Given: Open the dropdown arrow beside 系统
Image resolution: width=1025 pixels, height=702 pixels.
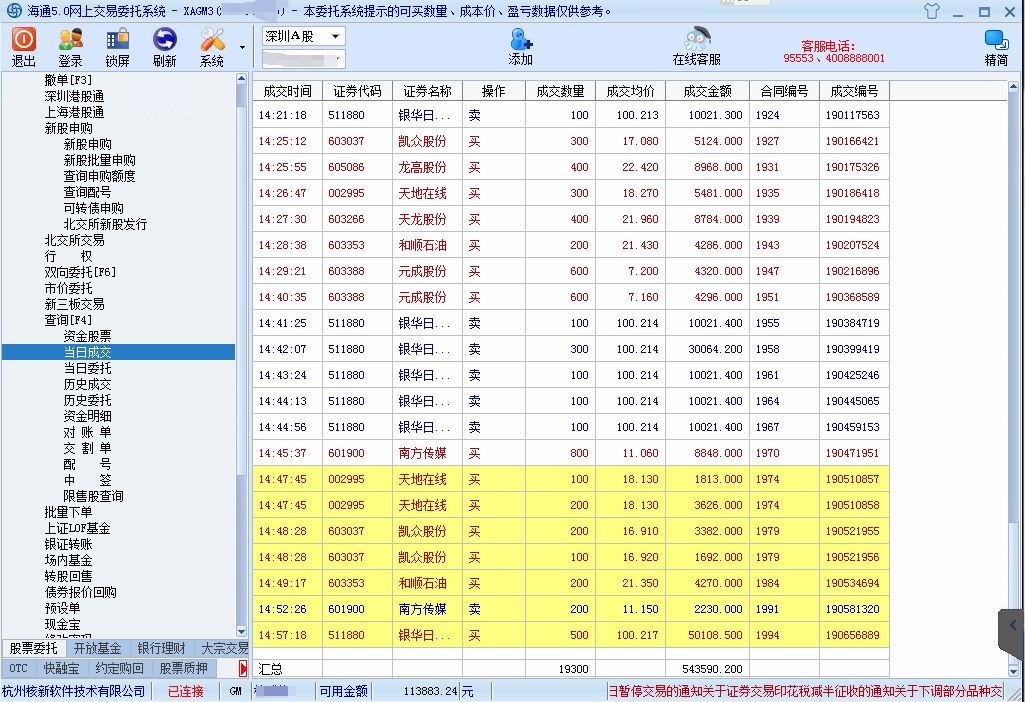Looking at the screenshot, I should point(242,47).
